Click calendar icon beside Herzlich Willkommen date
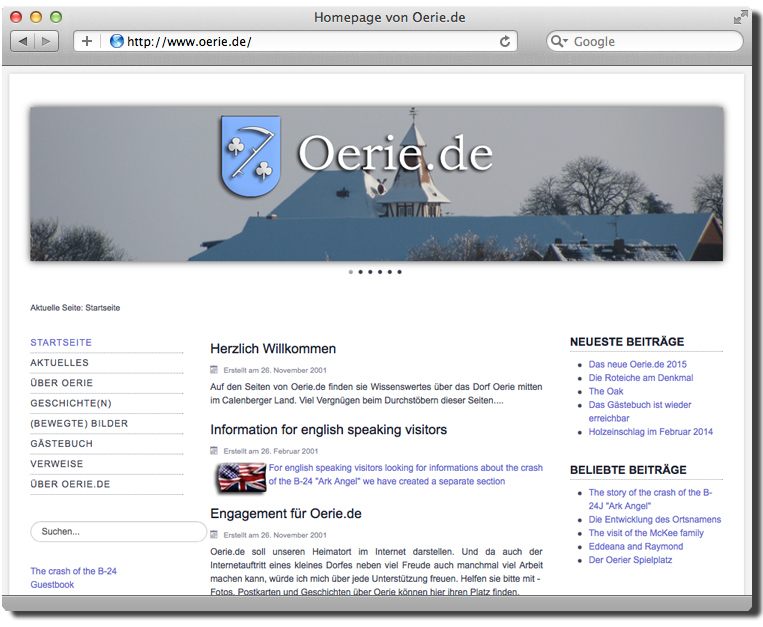The image size is (763, 627). click(214, 370)
